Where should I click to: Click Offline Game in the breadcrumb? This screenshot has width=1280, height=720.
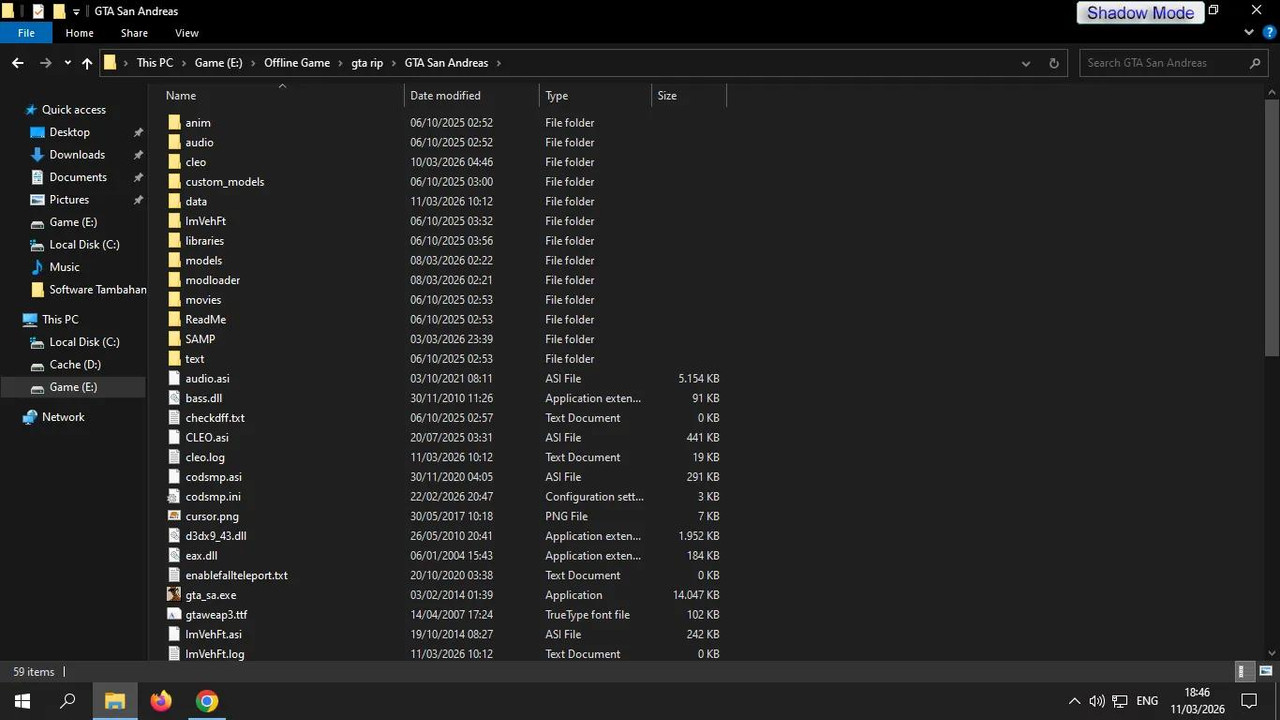click(x=297, y=63)
